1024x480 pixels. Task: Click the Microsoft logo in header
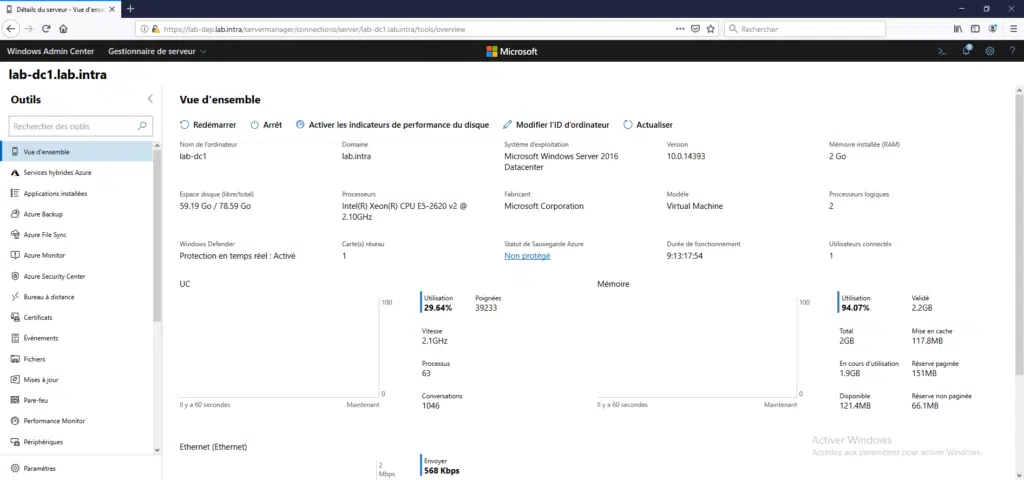pyautogui.click(x=512, y=51)
